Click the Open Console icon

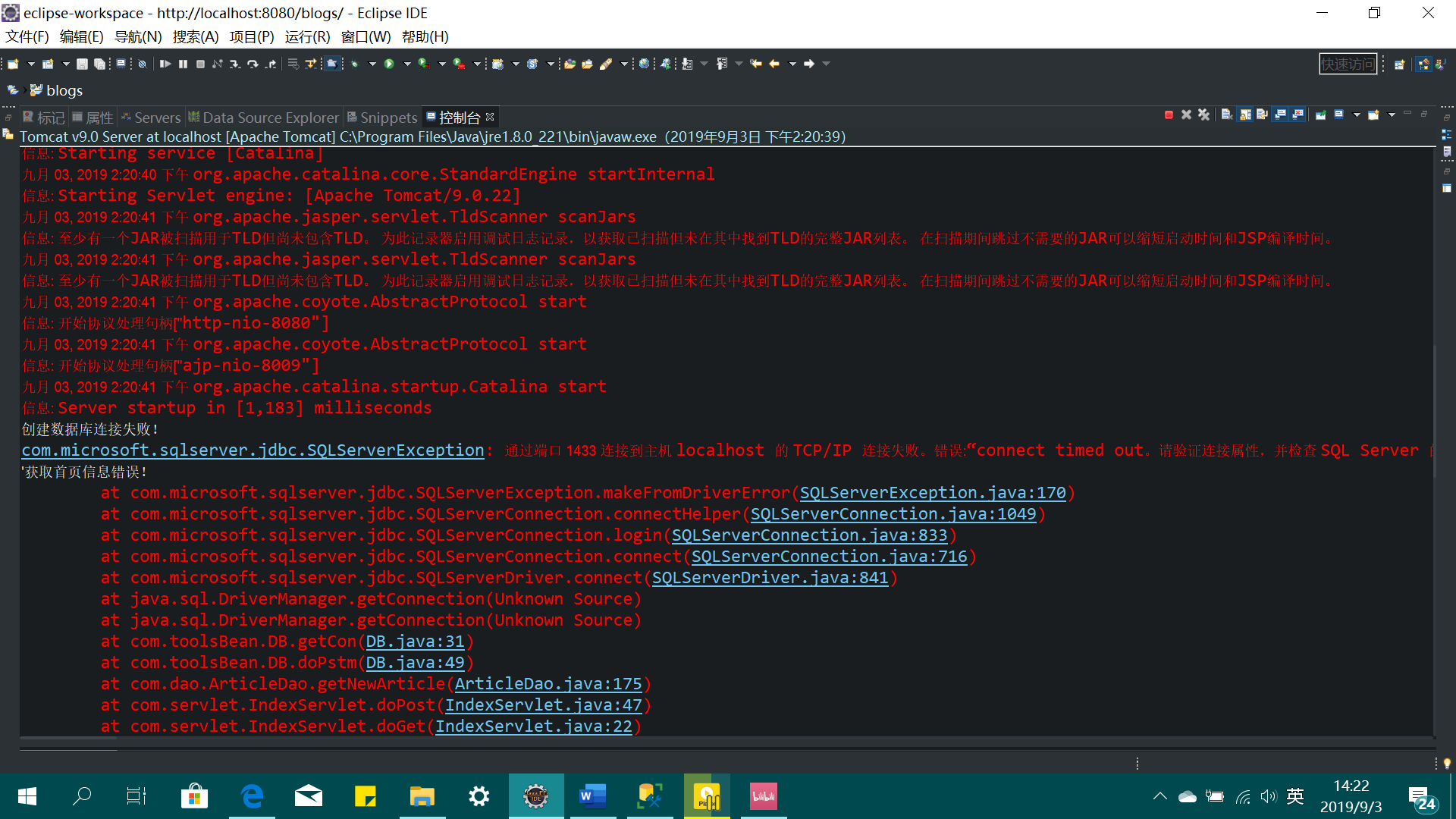point(1373,115)
